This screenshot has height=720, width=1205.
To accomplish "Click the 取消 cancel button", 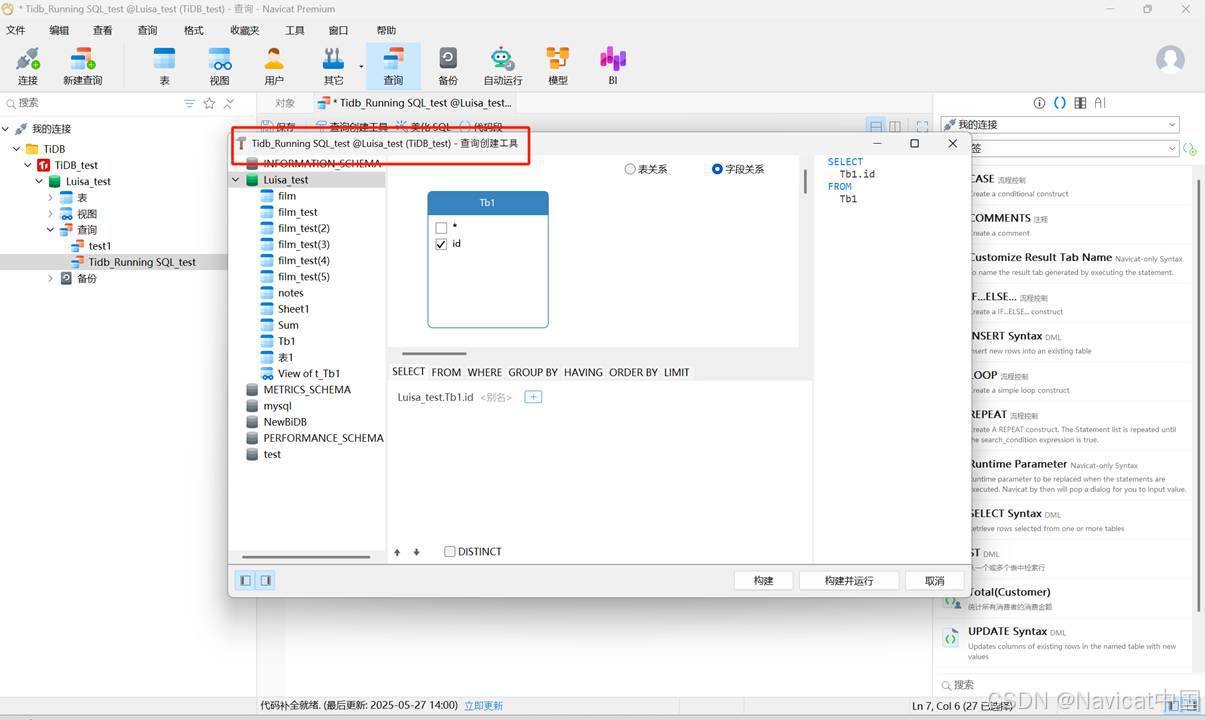I will pos(935,581).
